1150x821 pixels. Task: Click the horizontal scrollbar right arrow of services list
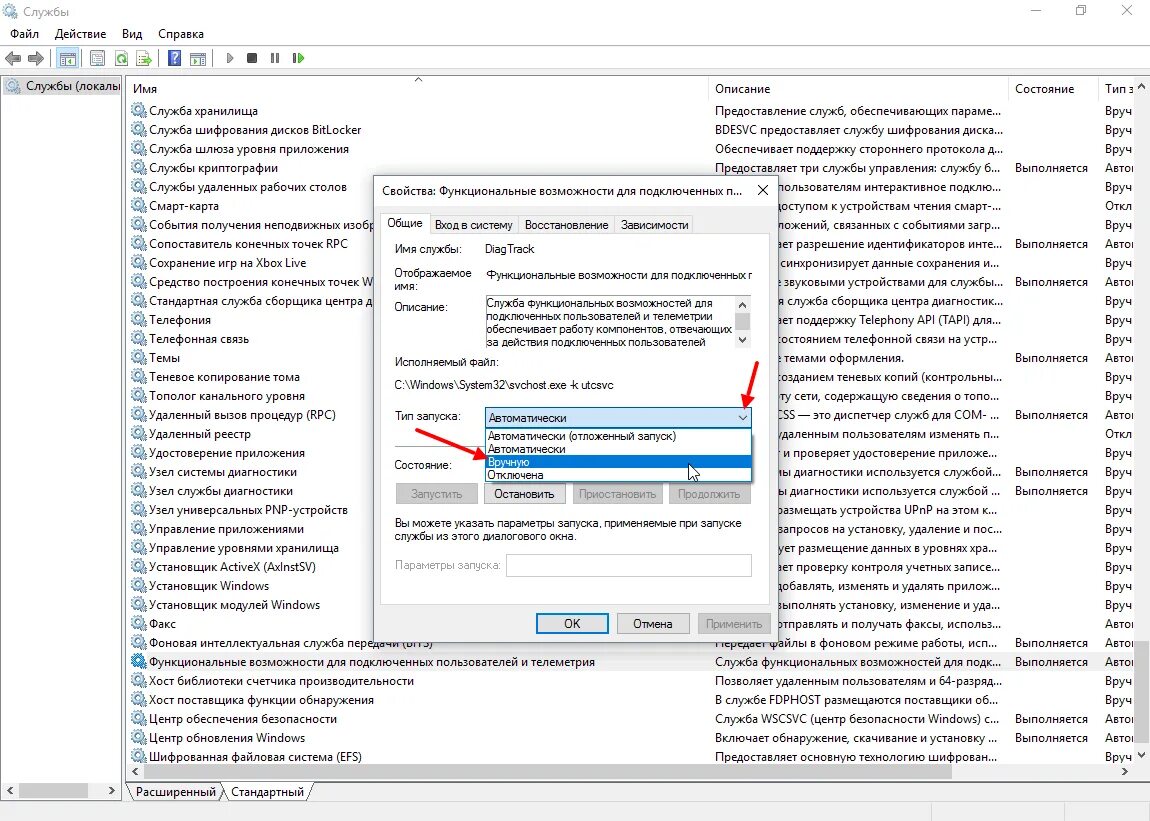point(1125,772)
